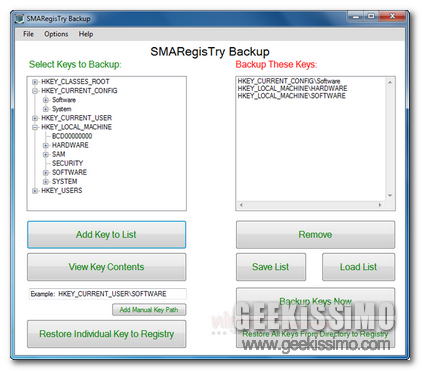Screen dimensions: 422x371
Task: Click the backup list scroll down arrow
Action: pyautogui.click(x=390, y=196)
